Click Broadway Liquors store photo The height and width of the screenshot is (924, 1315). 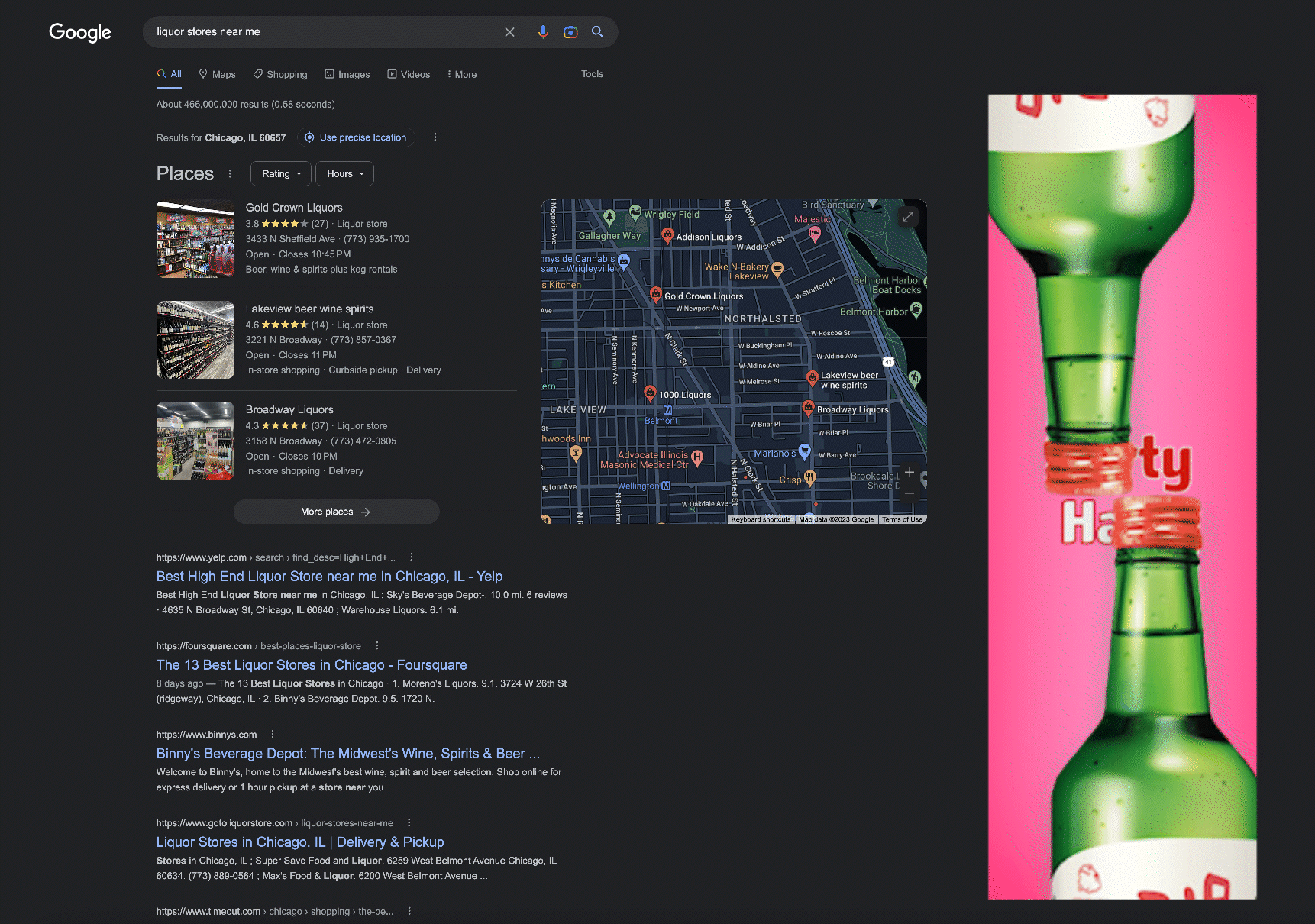[195, 441]
